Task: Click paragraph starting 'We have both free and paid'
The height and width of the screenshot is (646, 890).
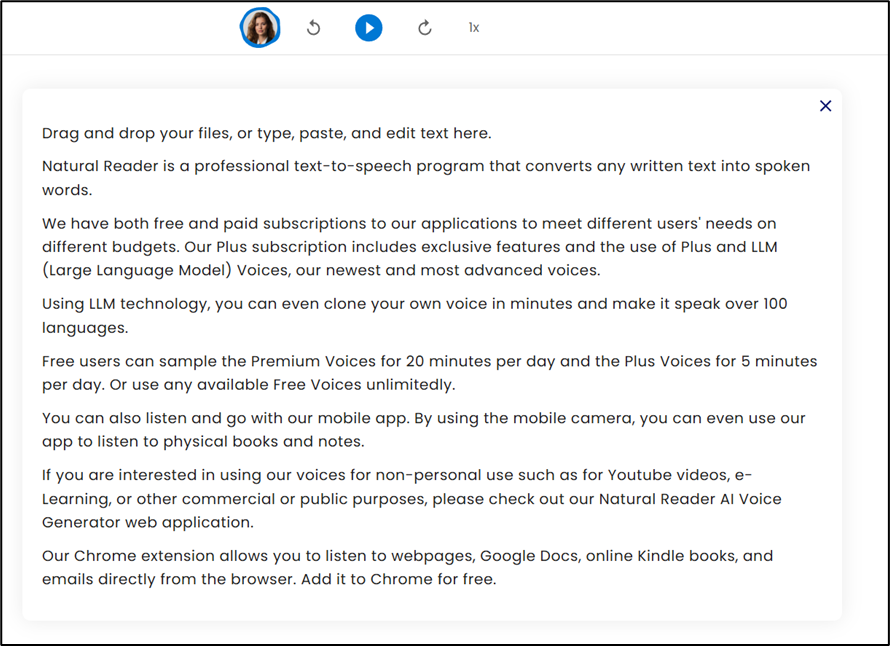Action: pos(410,247)
